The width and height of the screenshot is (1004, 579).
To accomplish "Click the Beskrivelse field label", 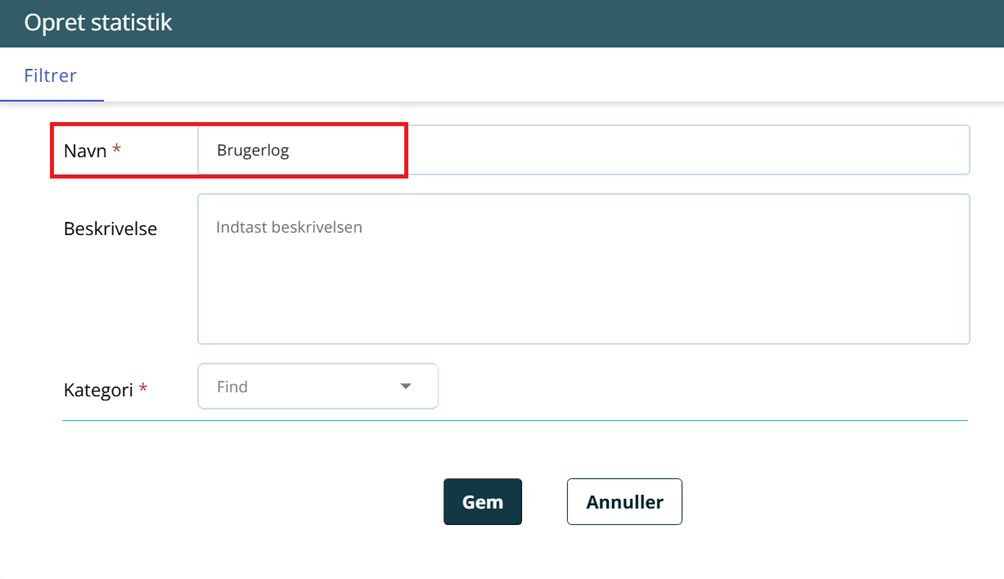I will (110, 229).
